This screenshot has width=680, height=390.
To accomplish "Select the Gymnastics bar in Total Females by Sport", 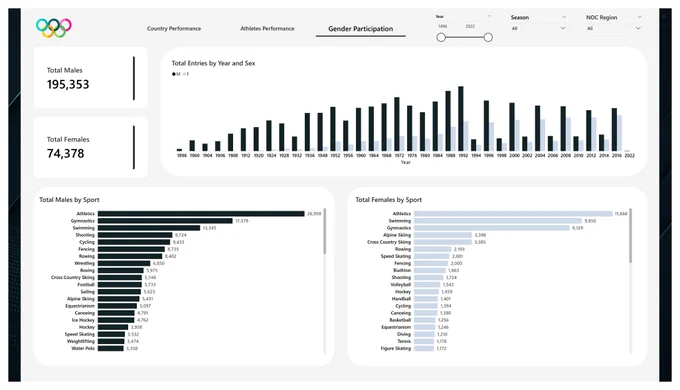I will (x=492, y=228).
